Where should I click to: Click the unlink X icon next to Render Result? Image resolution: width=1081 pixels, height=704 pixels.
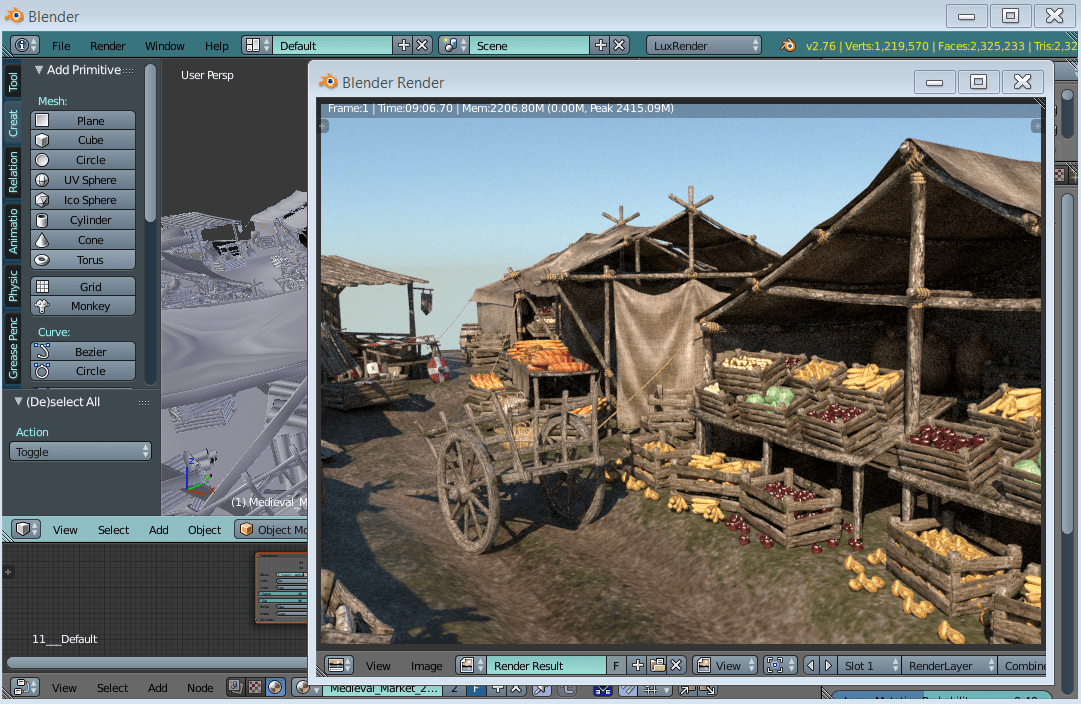(677, 665)
